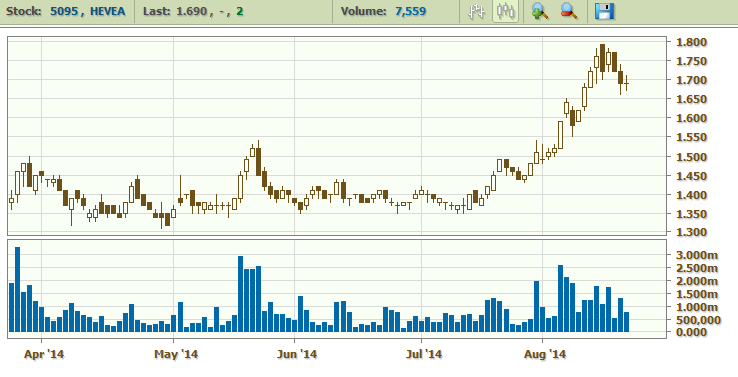Click the Last: label in header
Viewport: 738px width, 377px height.
(157, 11)
